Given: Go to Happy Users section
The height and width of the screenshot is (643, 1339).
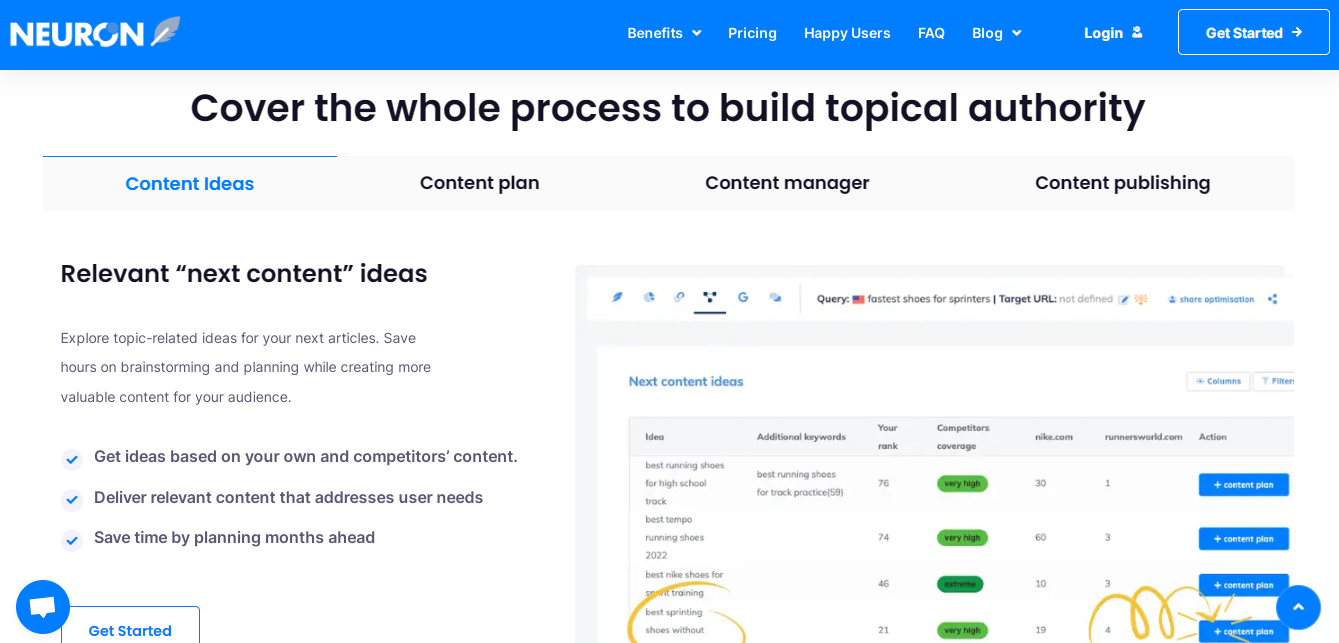Looking at the screenshot, I should pyautogui.click(x=847, y=33).
